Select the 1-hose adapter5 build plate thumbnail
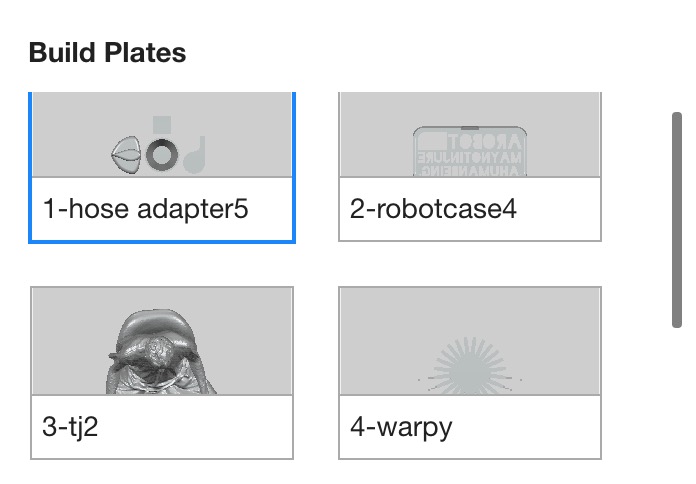 click(162, 134)
